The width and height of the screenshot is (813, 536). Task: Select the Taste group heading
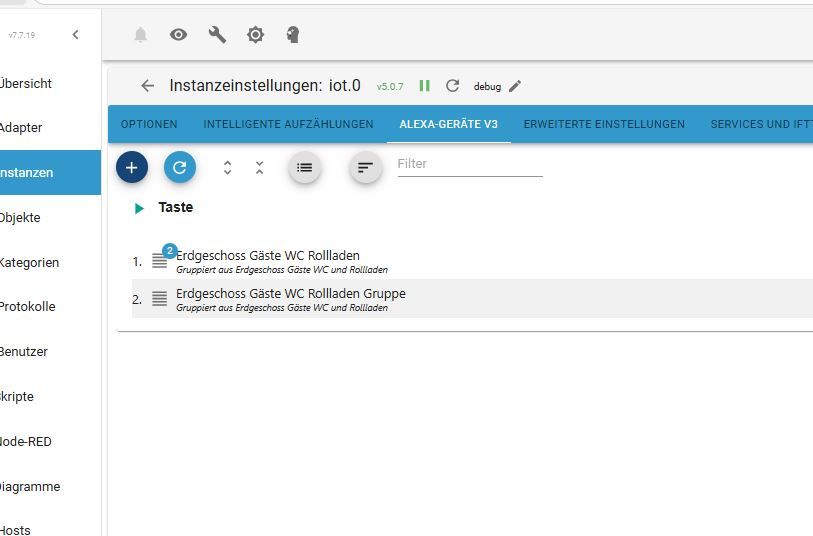tap(176, 207)
